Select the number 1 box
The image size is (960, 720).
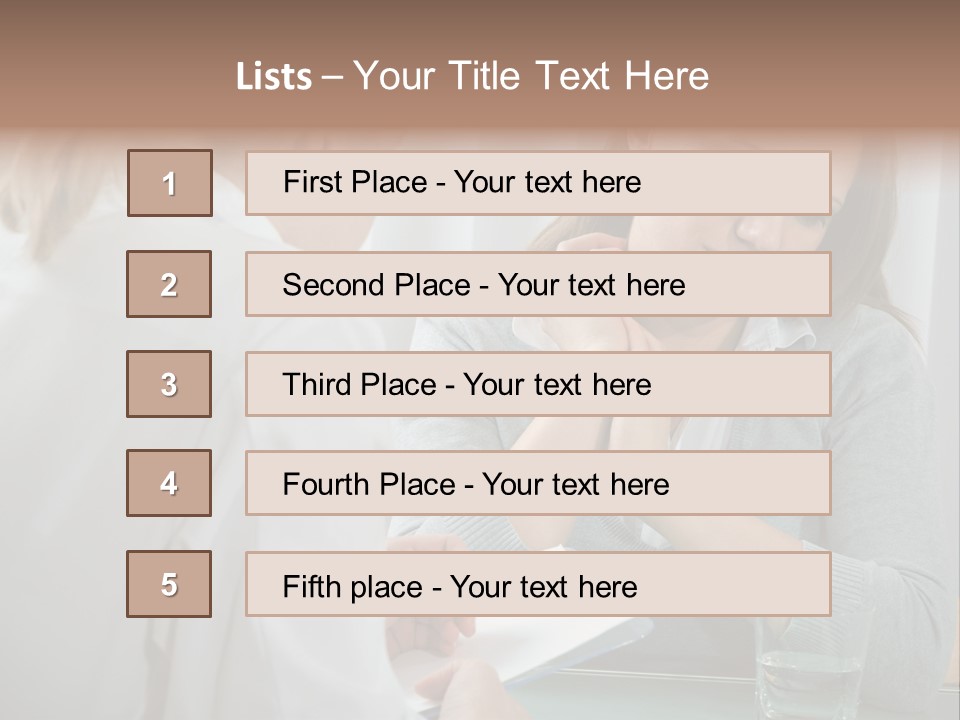coord(169,183)
